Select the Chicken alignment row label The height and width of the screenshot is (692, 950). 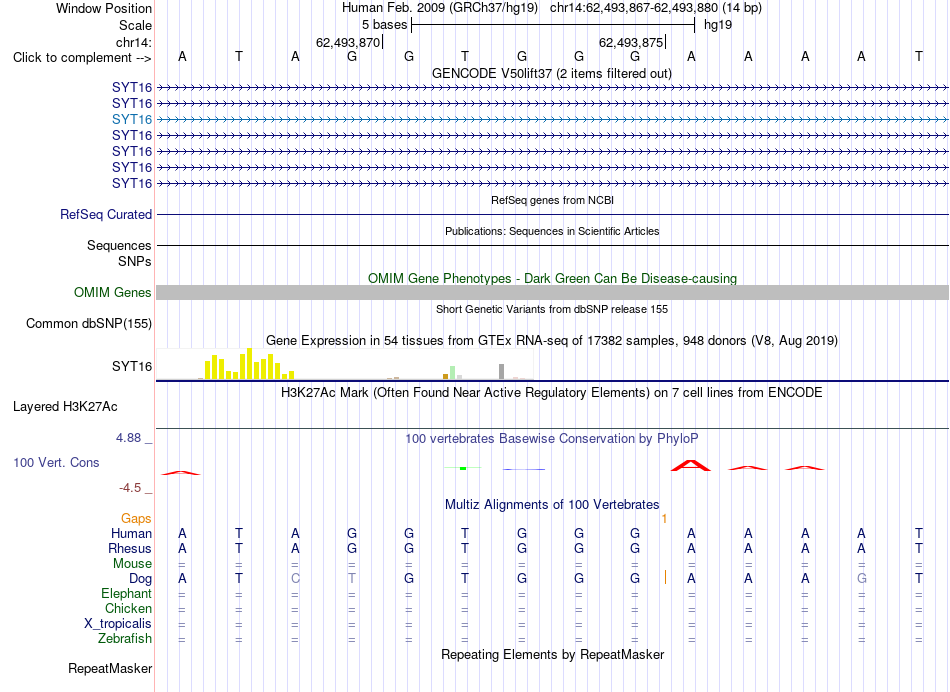128,609
